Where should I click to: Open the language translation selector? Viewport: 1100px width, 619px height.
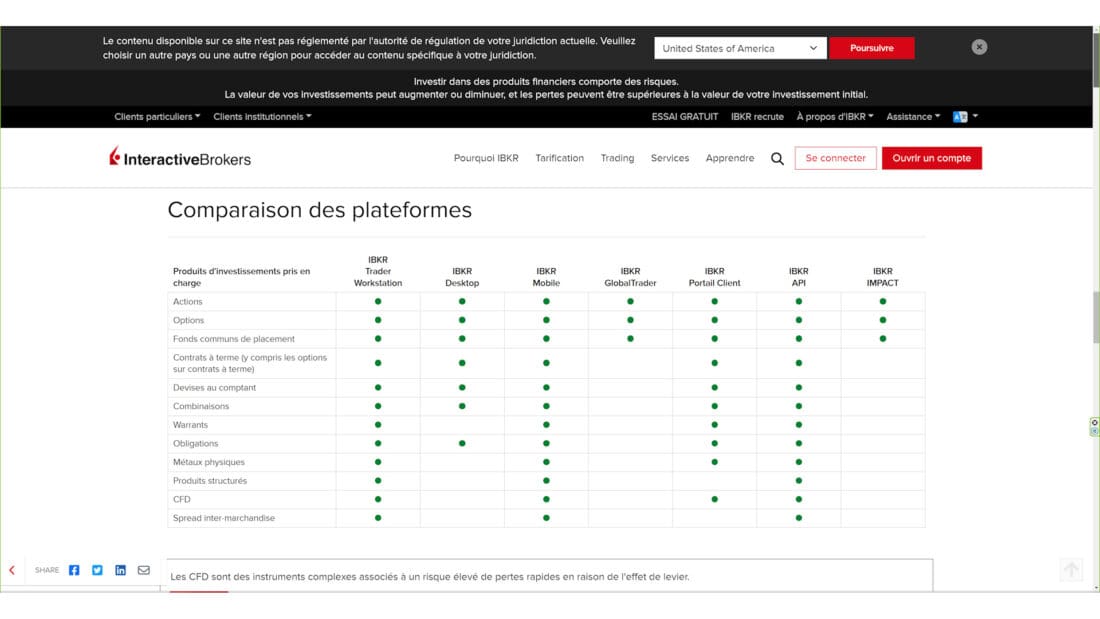pyautogui.click(x=965, y=117)
